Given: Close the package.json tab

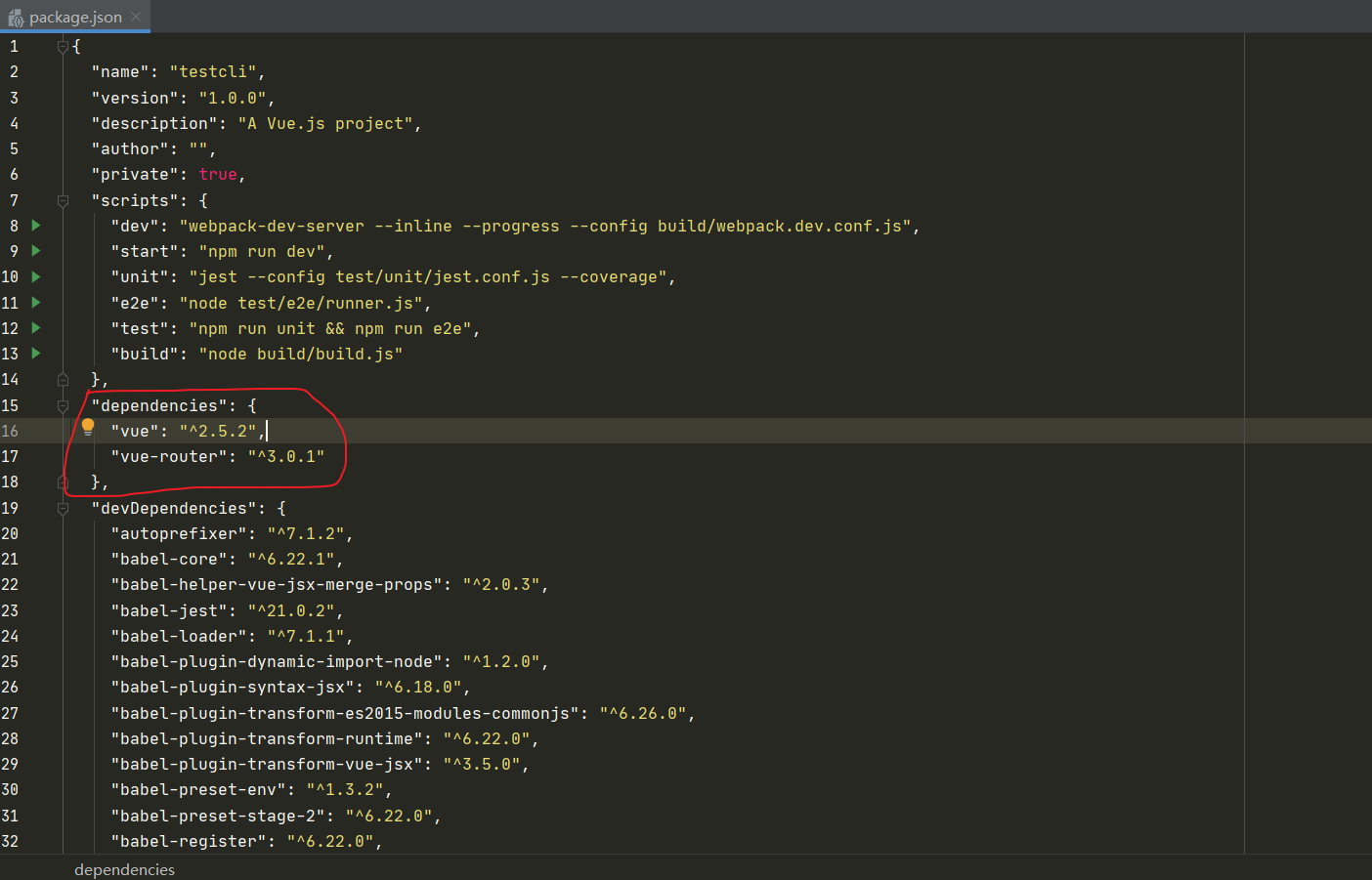Looking at the screenshot, I should click(136, 17).
